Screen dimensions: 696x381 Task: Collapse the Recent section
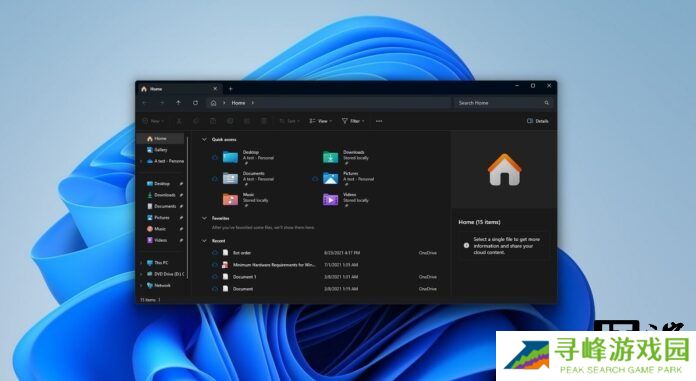204,241
